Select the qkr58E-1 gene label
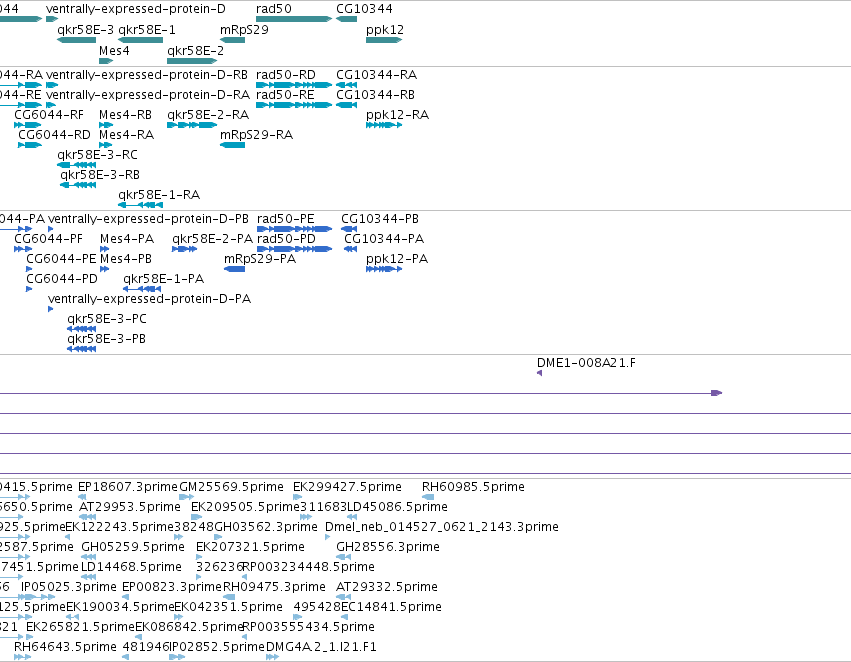The image size is (851, 662). click(x=147, y=30)
